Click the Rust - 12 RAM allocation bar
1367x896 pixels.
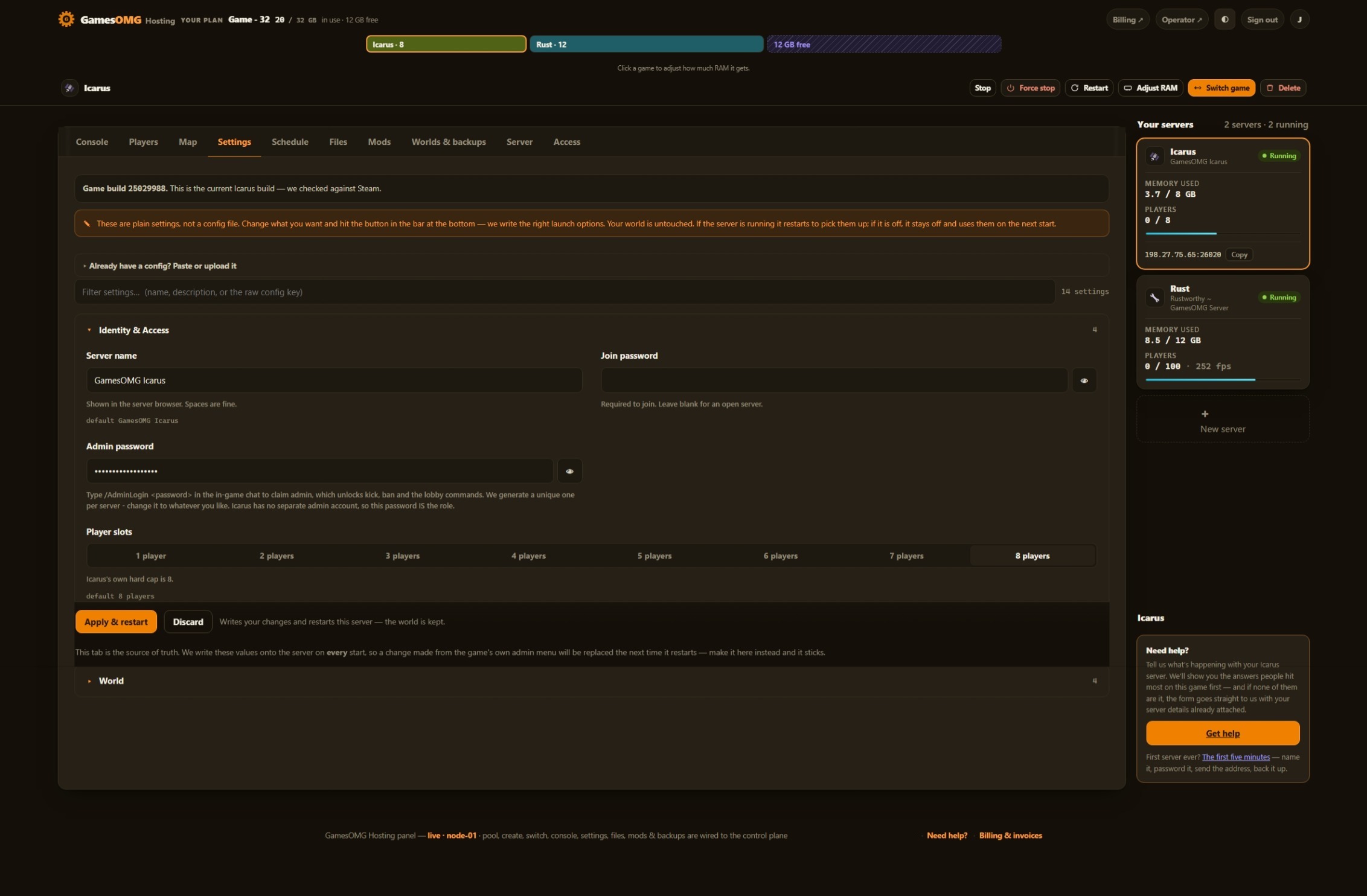point(646,44)
